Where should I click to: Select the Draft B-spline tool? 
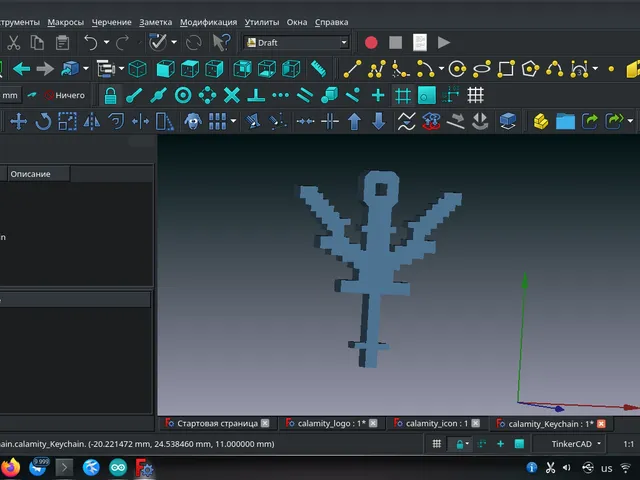[555, 69]
